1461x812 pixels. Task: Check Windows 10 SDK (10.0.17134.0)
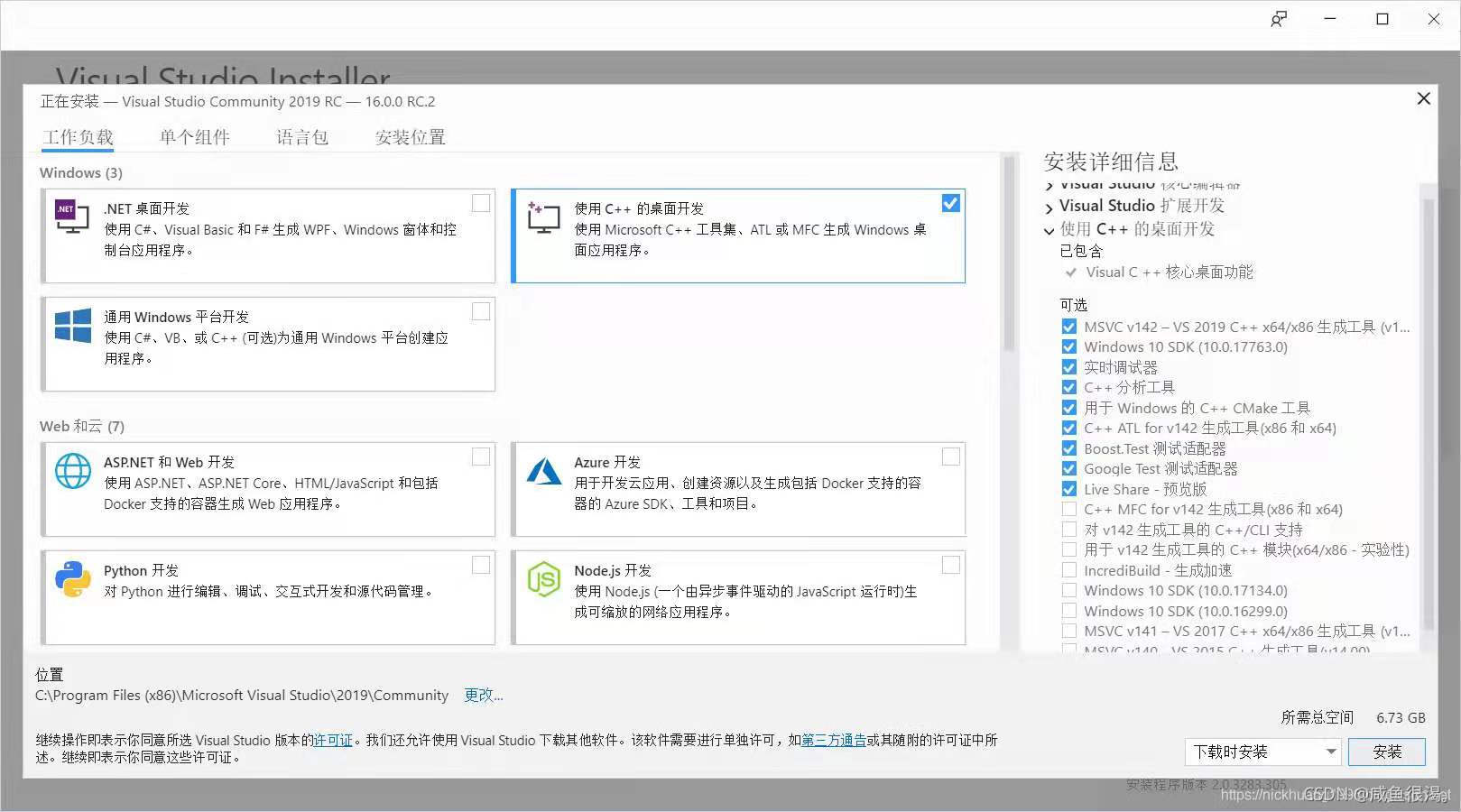[x=1069, y=590]
